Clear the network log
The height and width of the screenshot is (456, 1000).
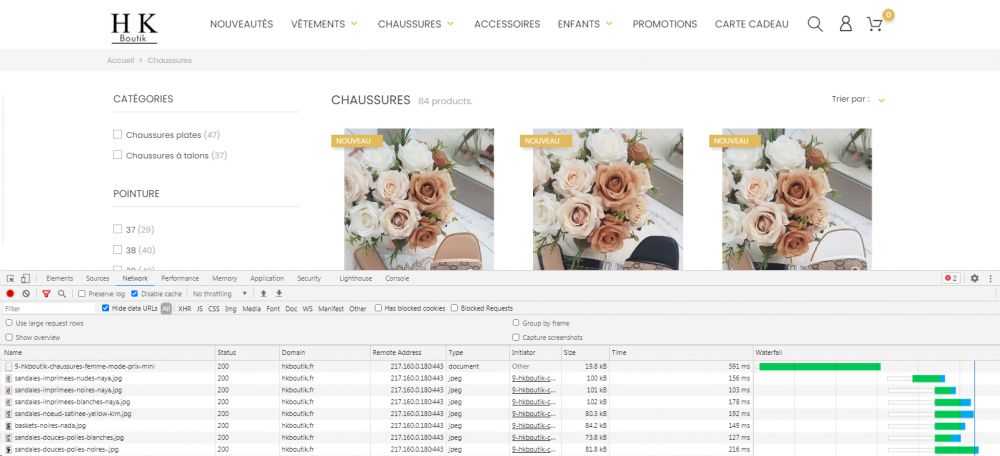[26, 294]
